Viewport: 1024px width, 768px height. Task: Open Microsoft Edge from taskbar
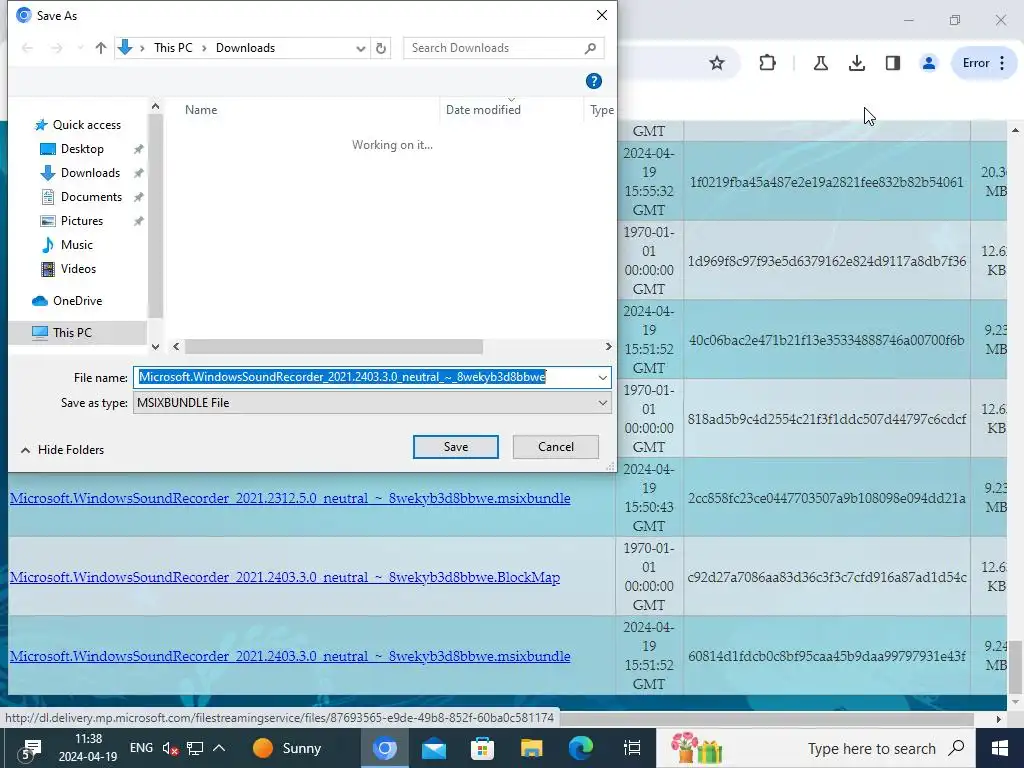click(581, 748)
